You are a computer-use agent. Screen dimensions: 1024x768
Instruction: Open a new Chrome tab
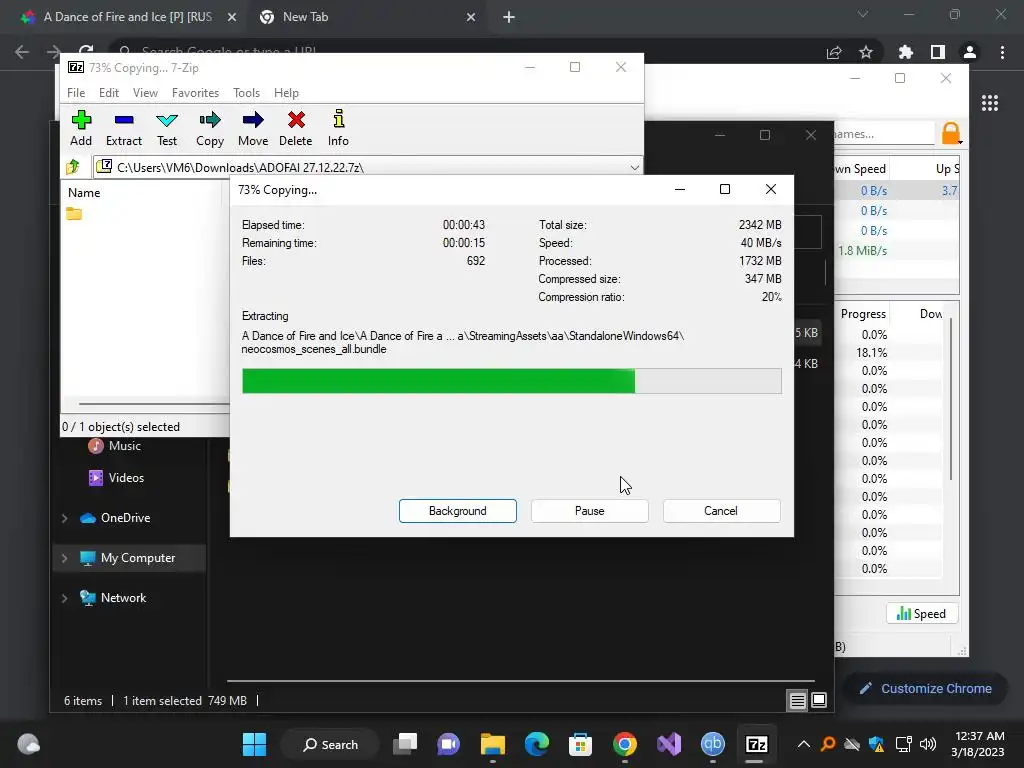pos(509,17)
